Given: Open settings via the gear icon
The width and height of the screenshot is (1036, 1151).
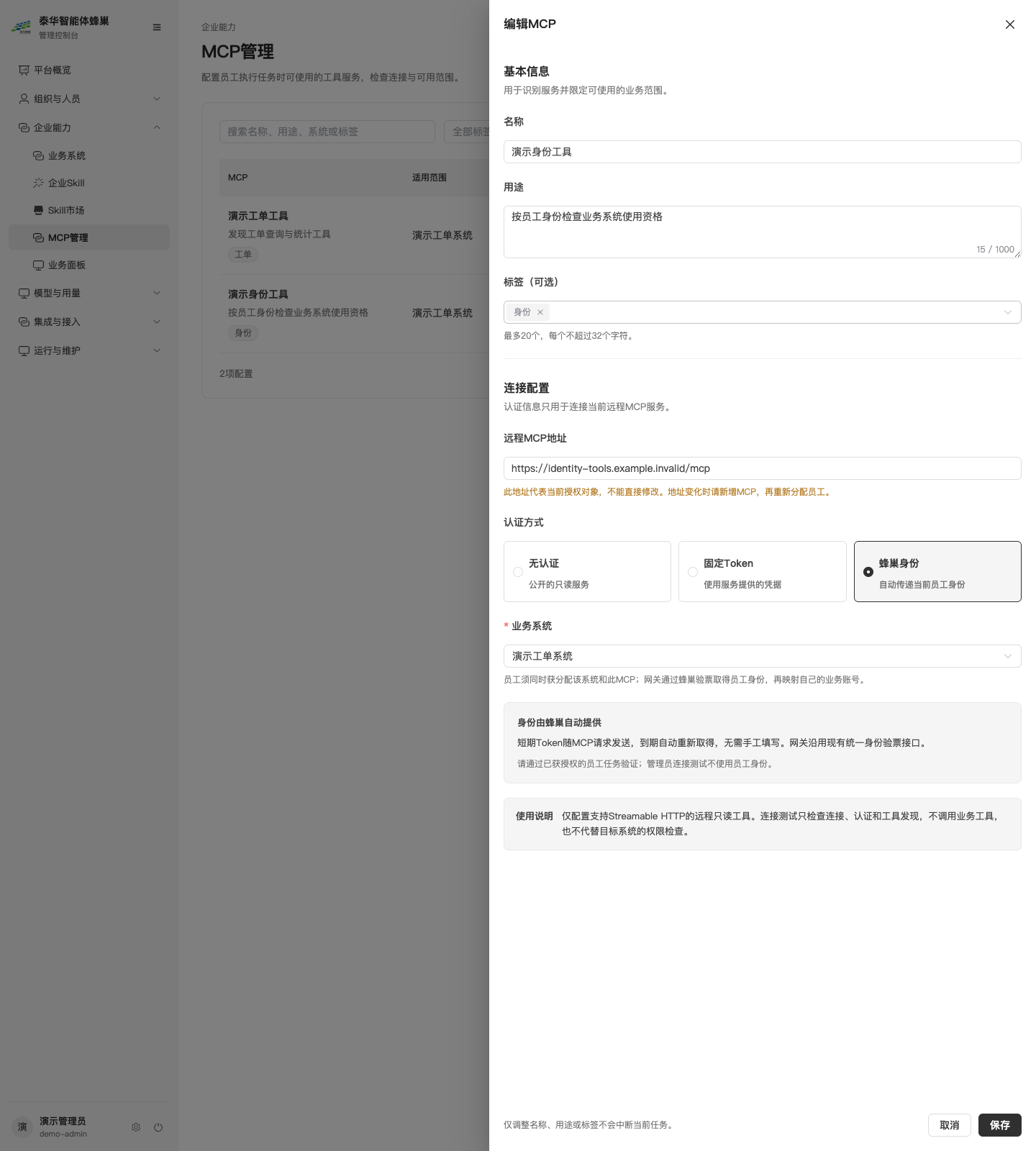Looking at the screenshot, I should coord(136,1127).
